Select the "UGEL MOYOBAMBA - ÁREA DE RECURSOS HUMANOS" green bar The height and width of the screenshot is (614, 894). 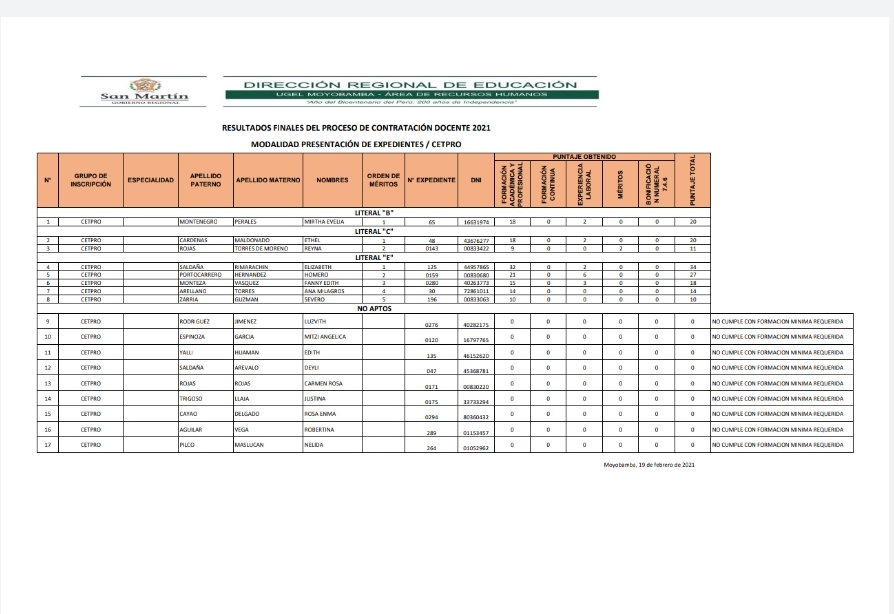[412, 94]
